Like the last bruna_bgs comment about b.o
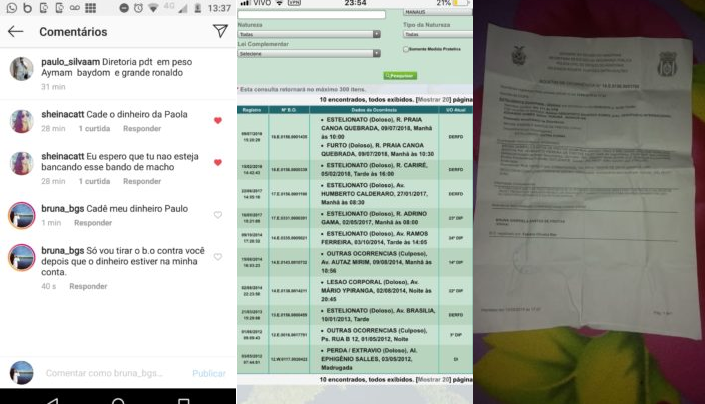The height and width of the screenshot is (404, 705). [x=218, y=257]
